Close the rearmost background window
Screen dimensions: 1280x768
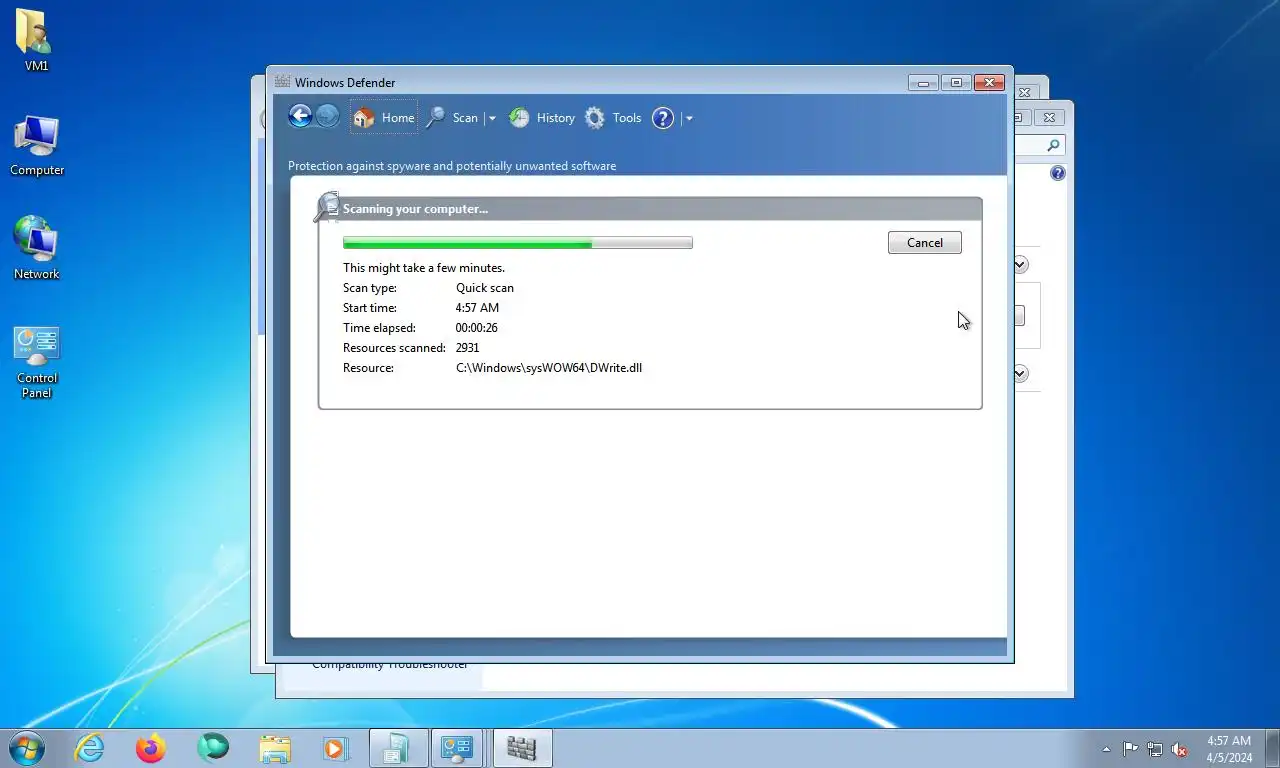click(x=1024, y=92)
